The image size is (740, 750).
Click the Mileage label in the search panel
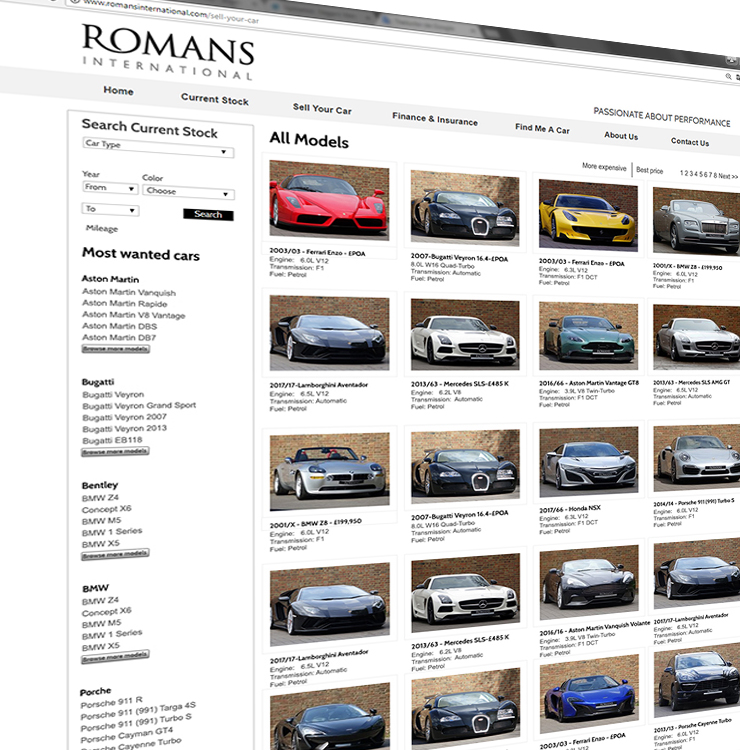click(x=102, y=228)
